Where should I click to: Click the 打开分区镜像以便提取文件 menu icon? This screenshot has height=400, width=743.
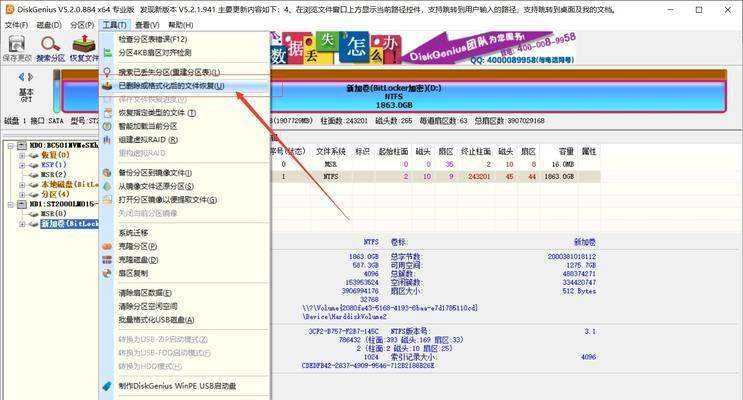[x=108, y=200]
